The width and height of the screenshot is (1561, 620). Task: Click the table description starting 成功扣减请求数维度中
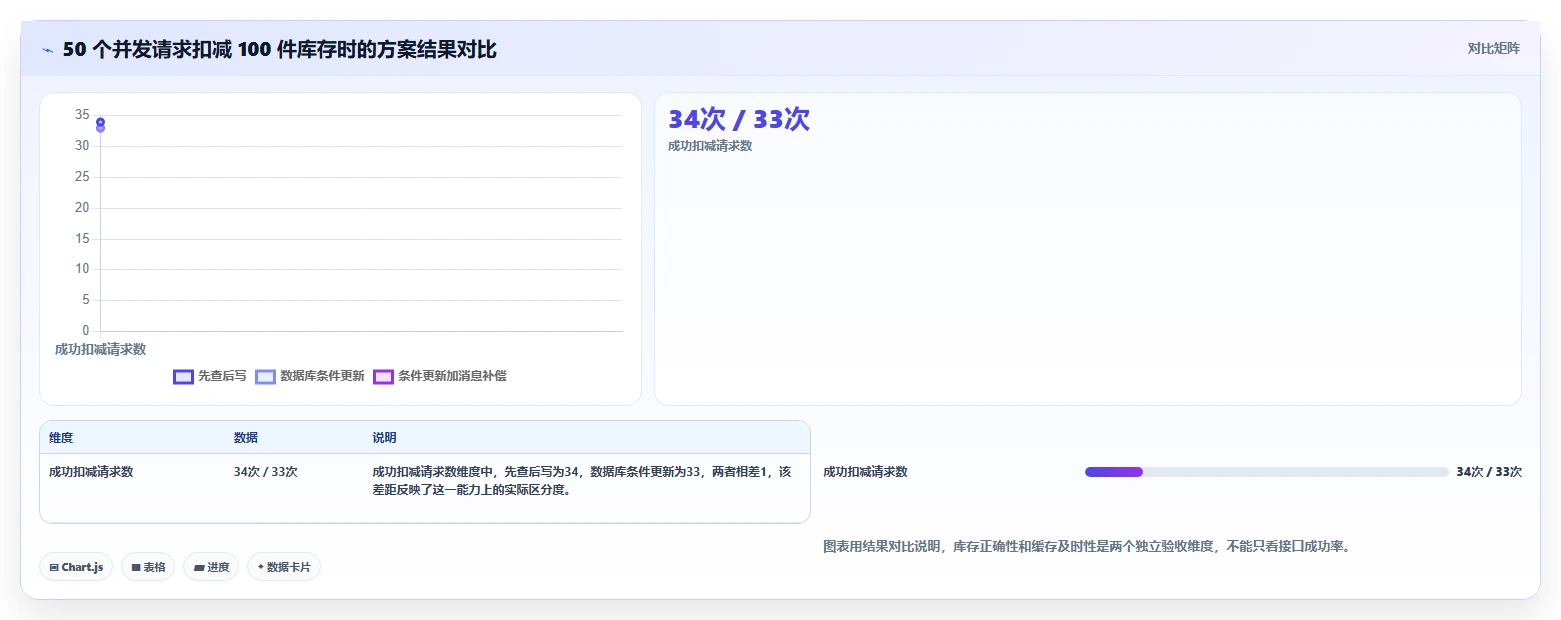pyautogui.click(x=582, y=481)
